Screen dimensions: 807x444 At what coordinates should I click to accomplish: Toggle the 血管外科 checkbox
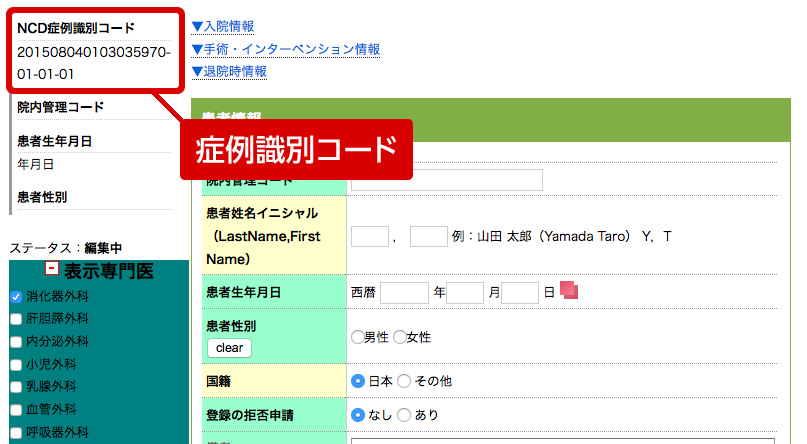(x=16, y=409)
